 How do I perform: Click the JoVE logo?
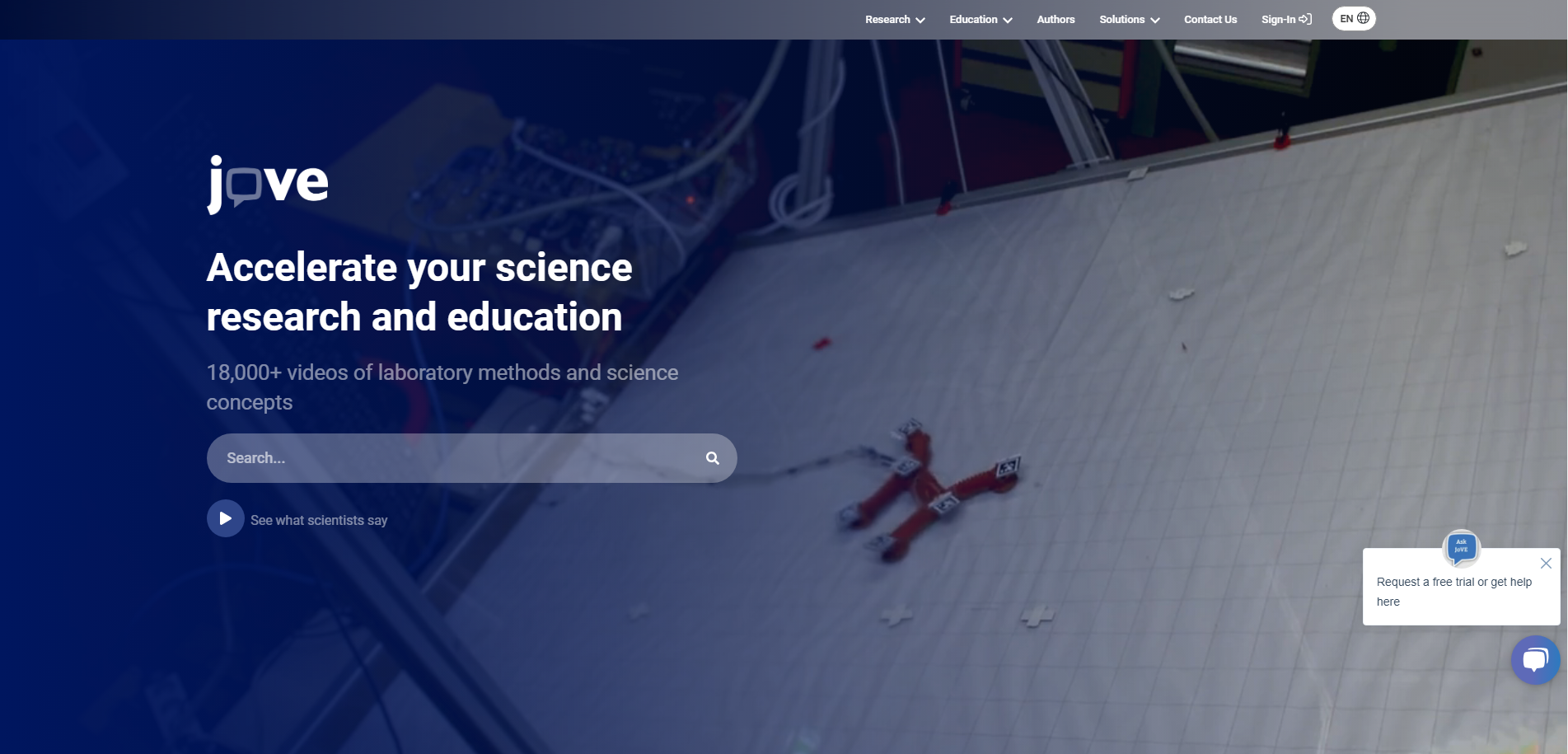267,184
